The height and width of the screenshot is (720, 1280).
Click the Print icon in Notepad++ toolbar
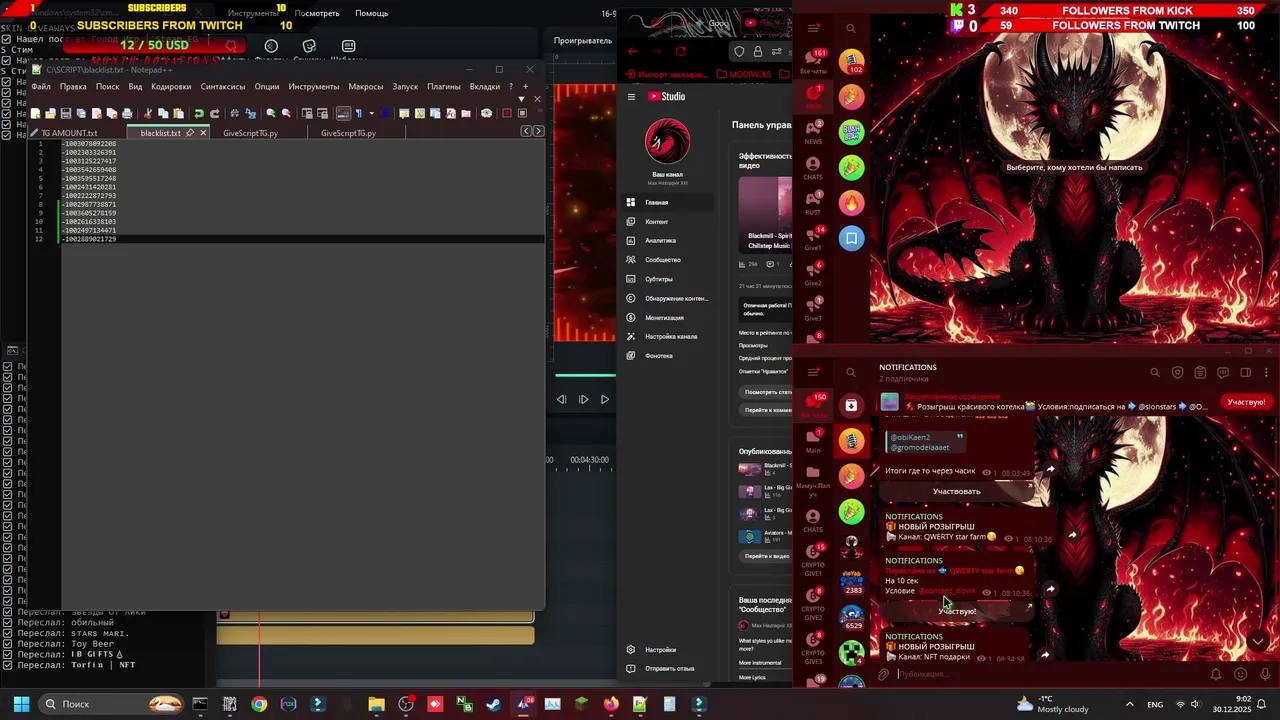click(127, 113)
